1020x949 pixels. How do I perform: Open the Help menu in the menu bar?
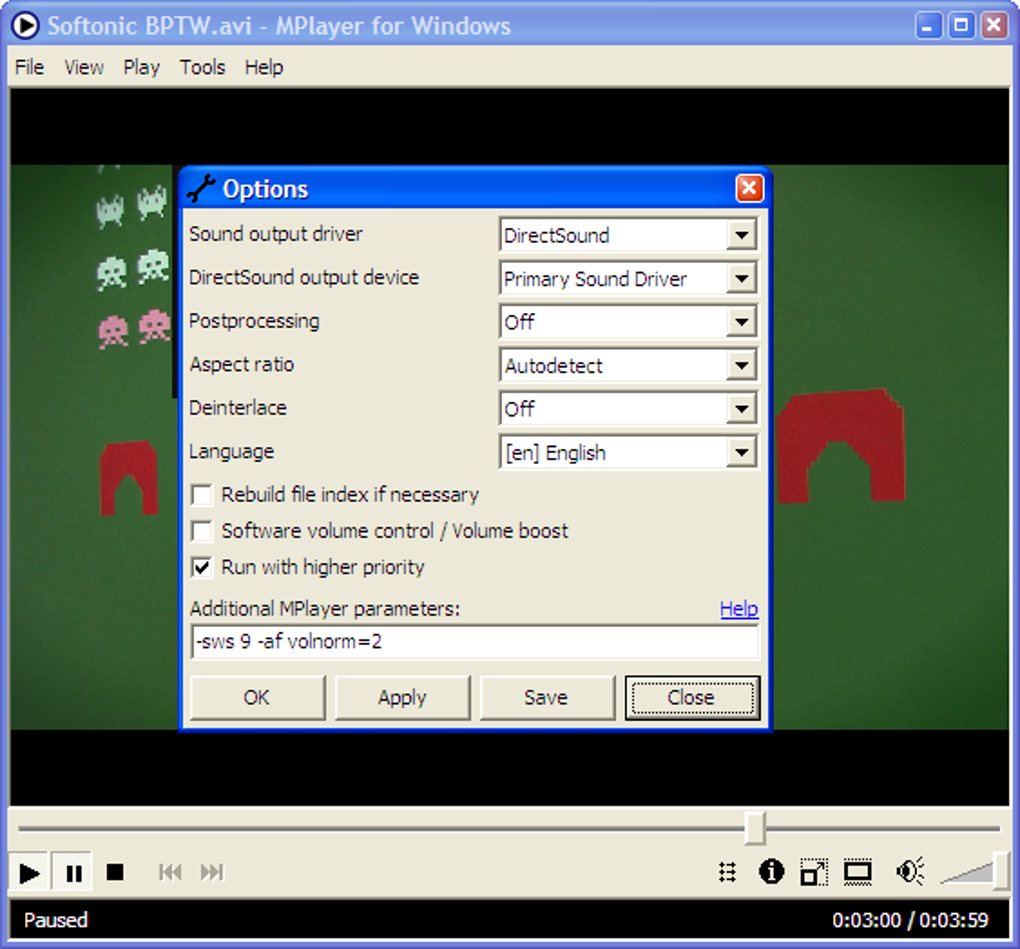point(264,67)
